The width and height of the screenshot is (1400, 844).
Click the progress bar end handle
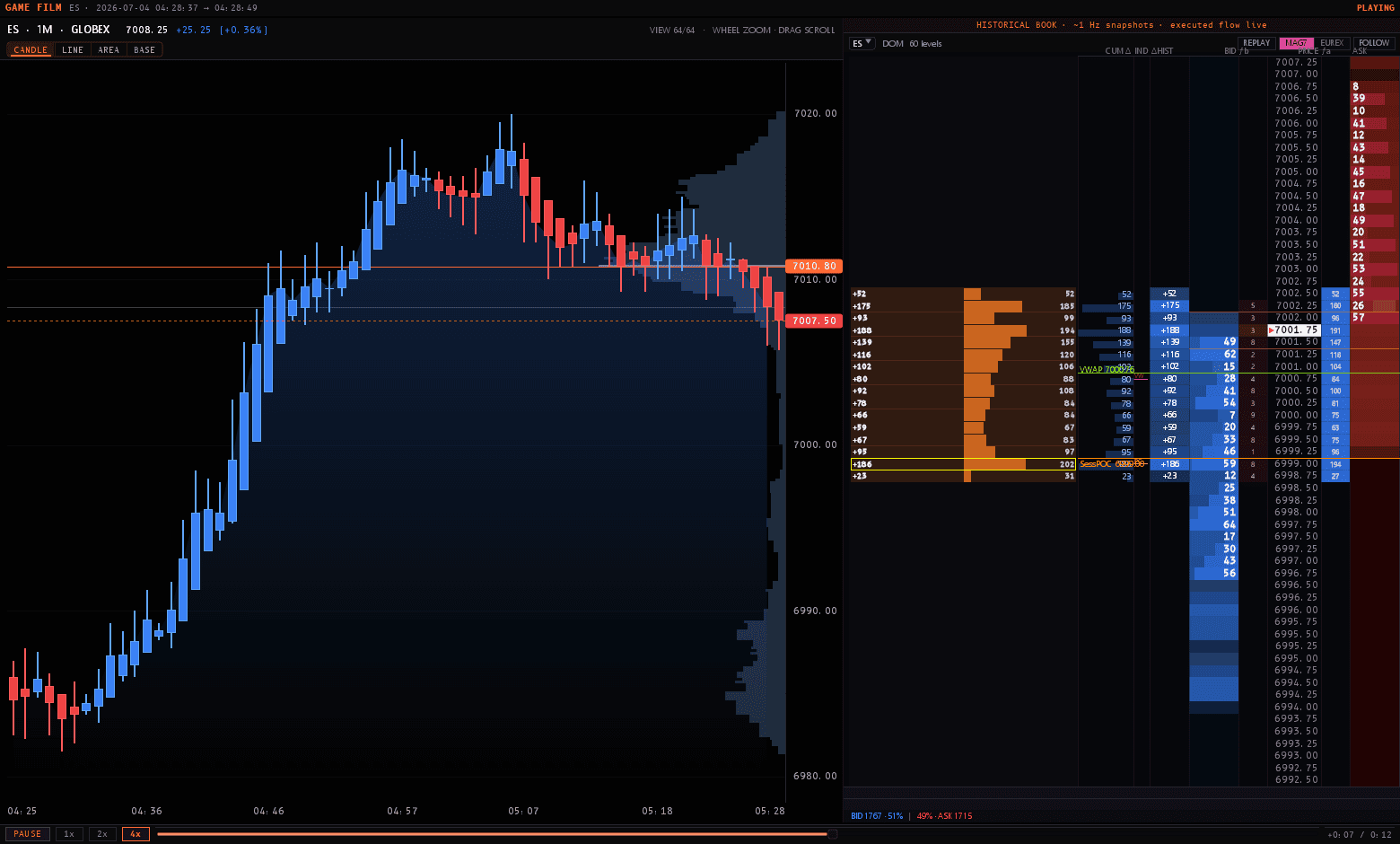(832, 834)
